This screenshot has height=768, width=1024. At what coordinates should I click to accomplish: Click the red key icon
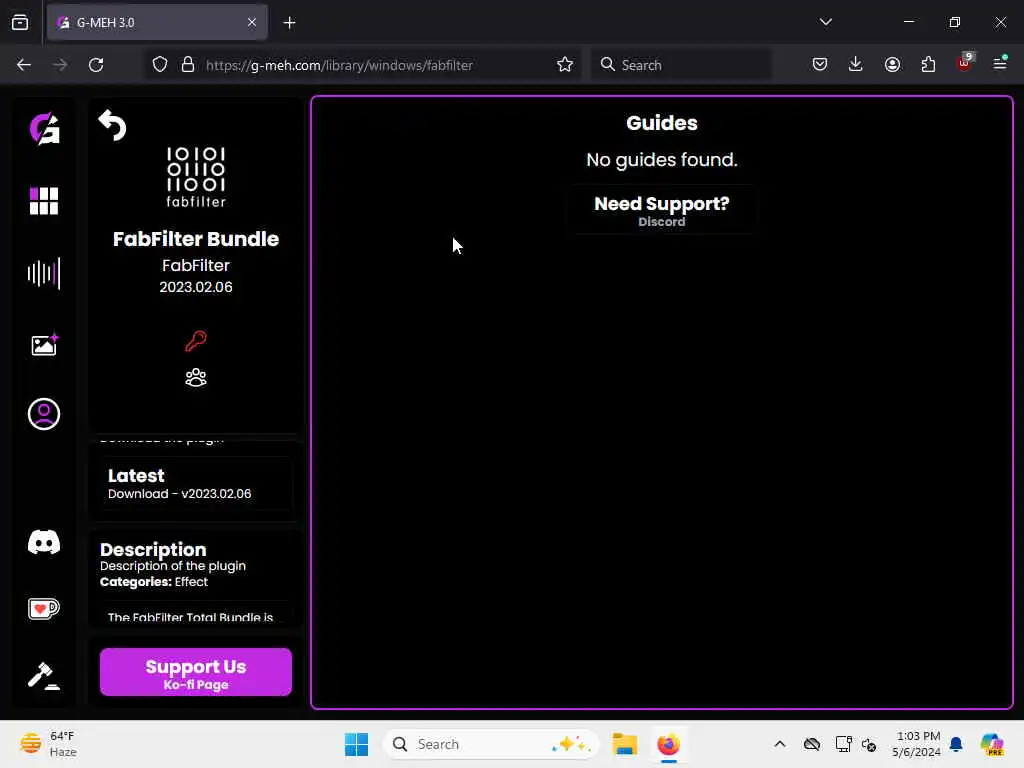click(196, 341)
